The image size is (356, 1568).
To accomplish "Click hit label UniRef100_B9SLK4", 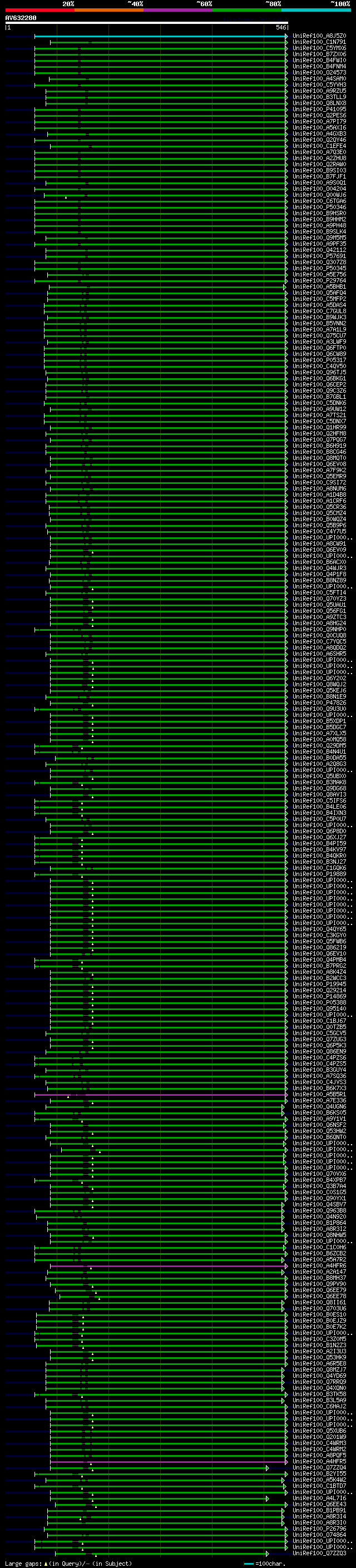I will point(319,232).
